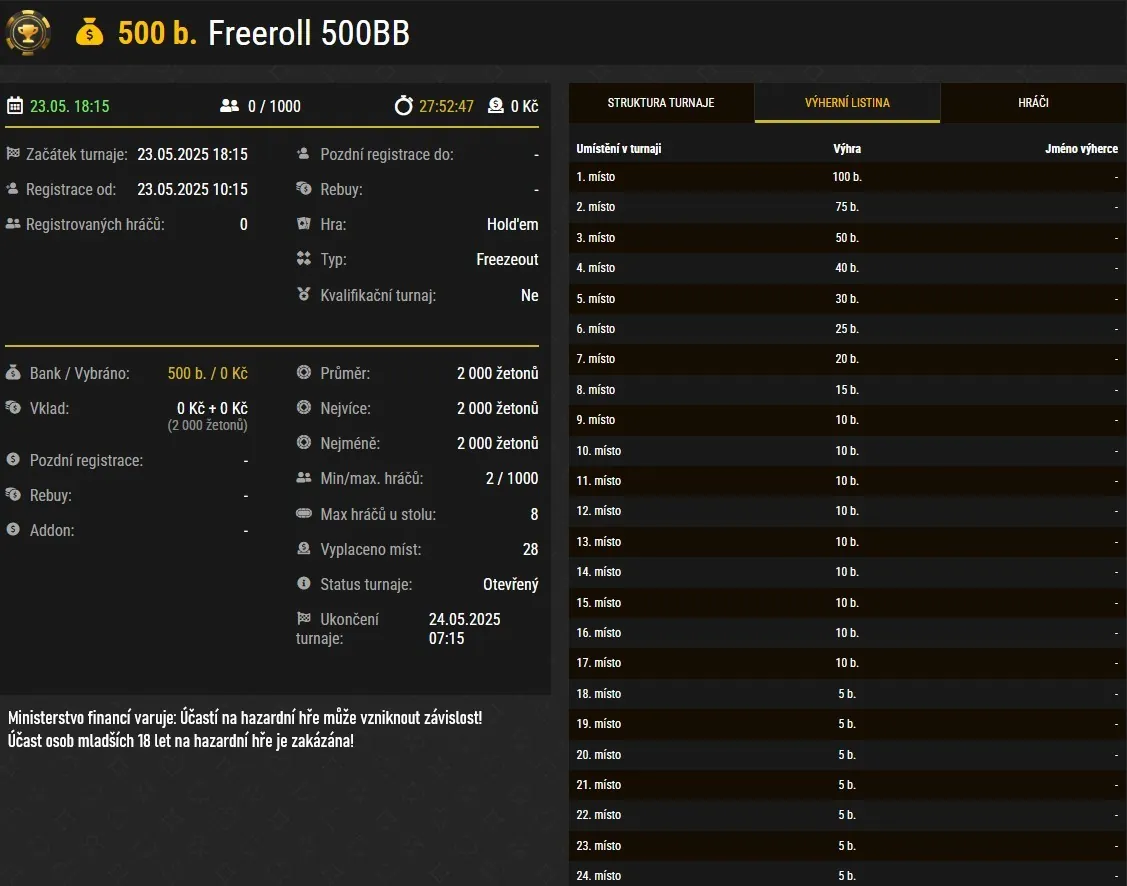
Task: Select the 1. místo row showing 100 b.
Action: (845, 177)
